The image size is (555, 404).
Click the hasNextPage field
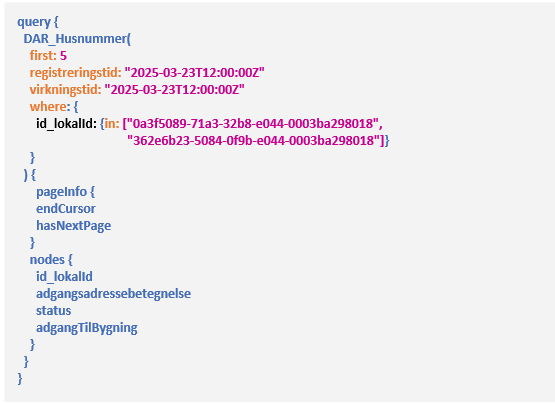(74, 226)
